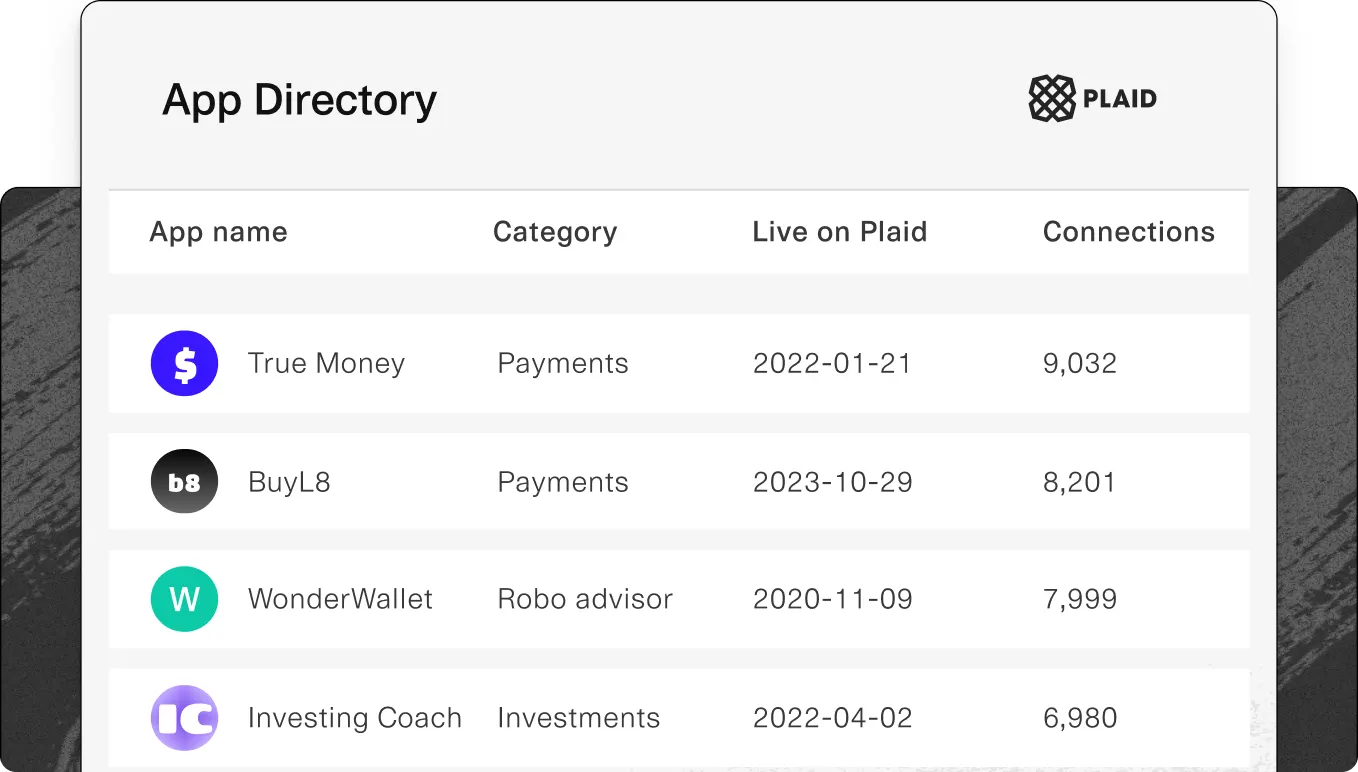The width and height of the screenshot is (1358, 772).
Task: Click the App Directory title
Action: tap(299, 100)
